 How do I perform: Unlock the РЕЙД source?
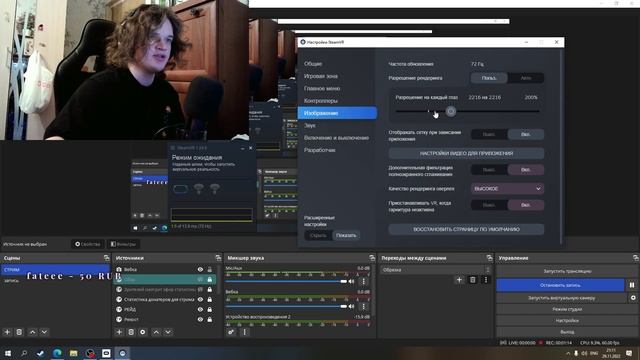(x=210, y=309)
